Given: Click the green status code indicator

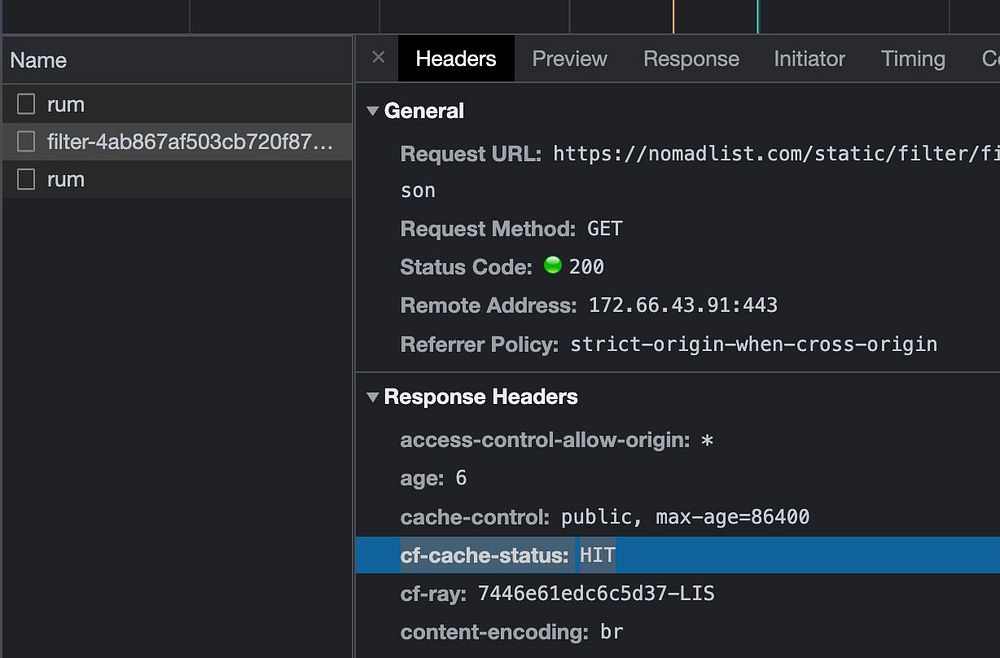Looking at the screenshot, I should pos(553,266).
